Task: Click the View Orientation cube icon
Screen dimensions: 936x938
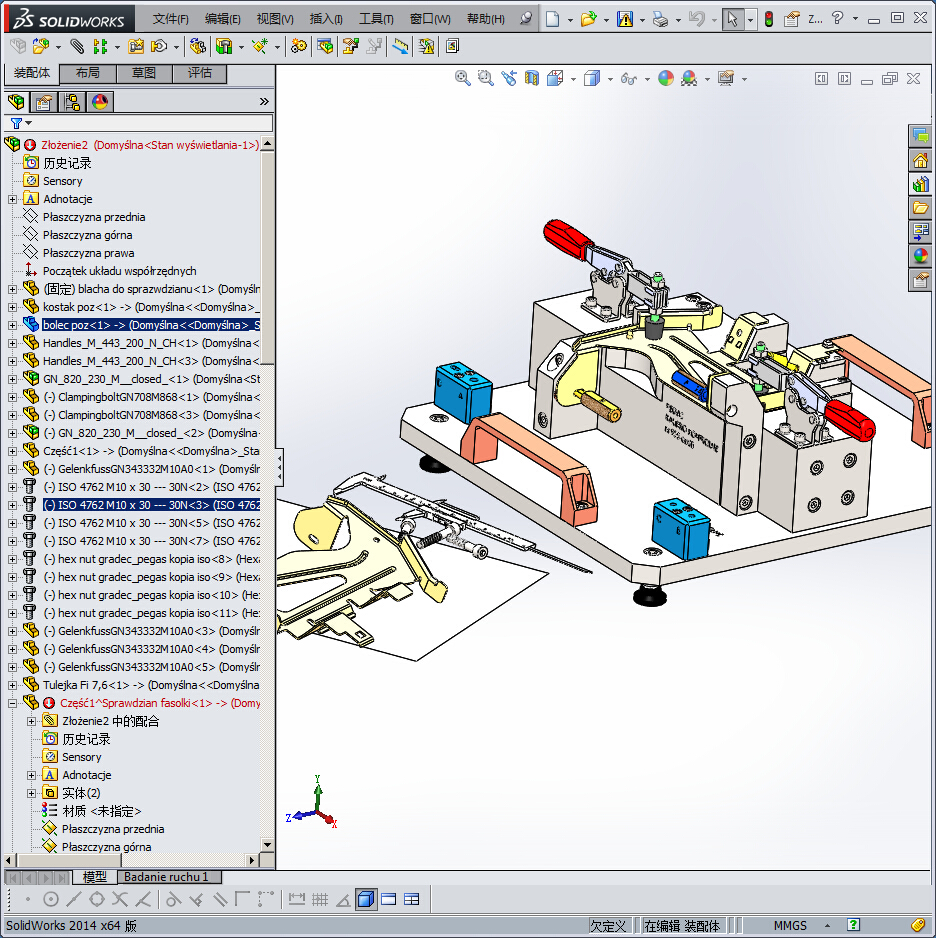Action: click(x=555, y=78)
